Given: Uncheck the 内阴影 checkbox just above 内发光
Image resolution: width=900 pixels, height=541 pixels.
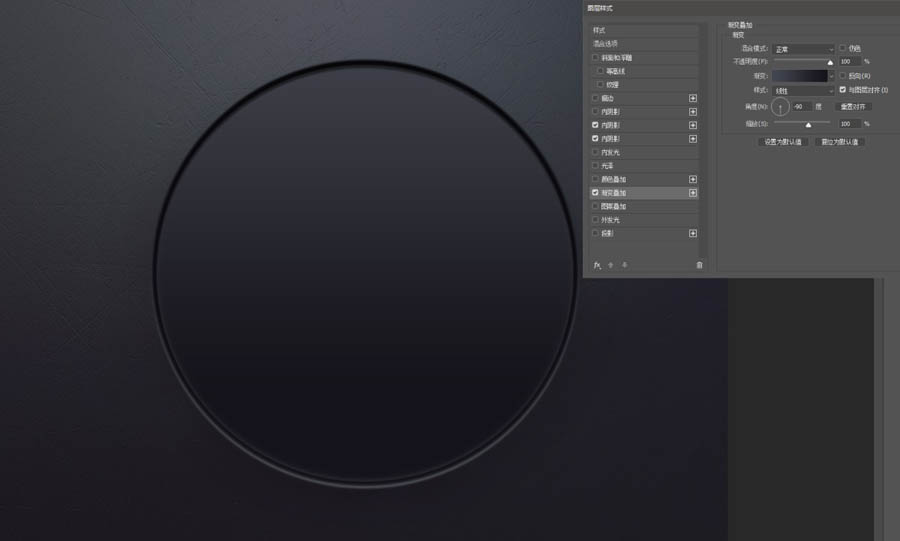Looking at the screenshot, I should point(595,138).
